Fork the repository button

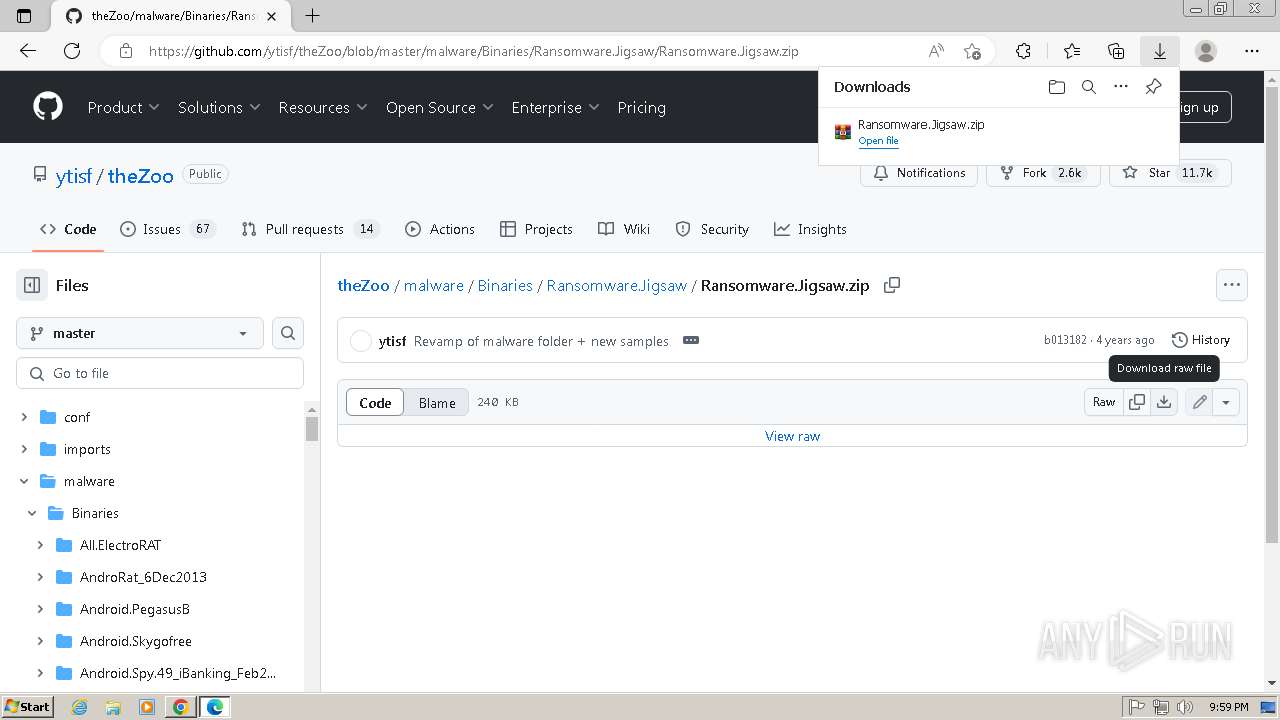click(1043, 173)
